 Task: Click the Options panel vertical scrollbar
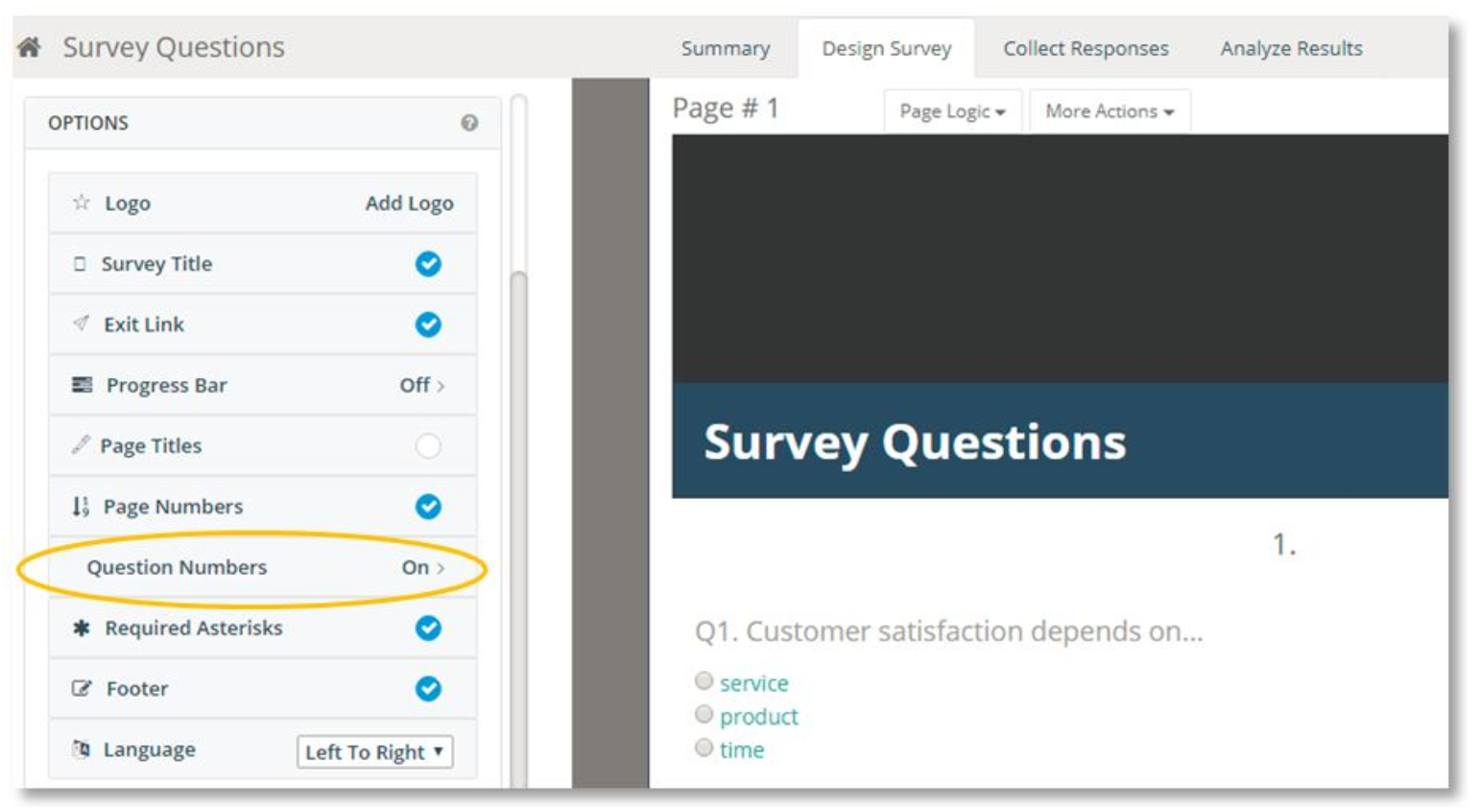518,480
